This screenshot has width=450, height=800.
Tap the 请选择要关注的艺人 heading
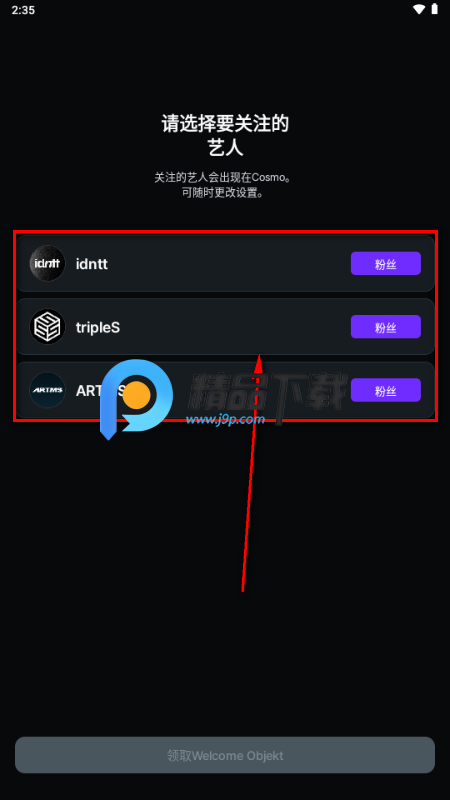pos(225,135)
